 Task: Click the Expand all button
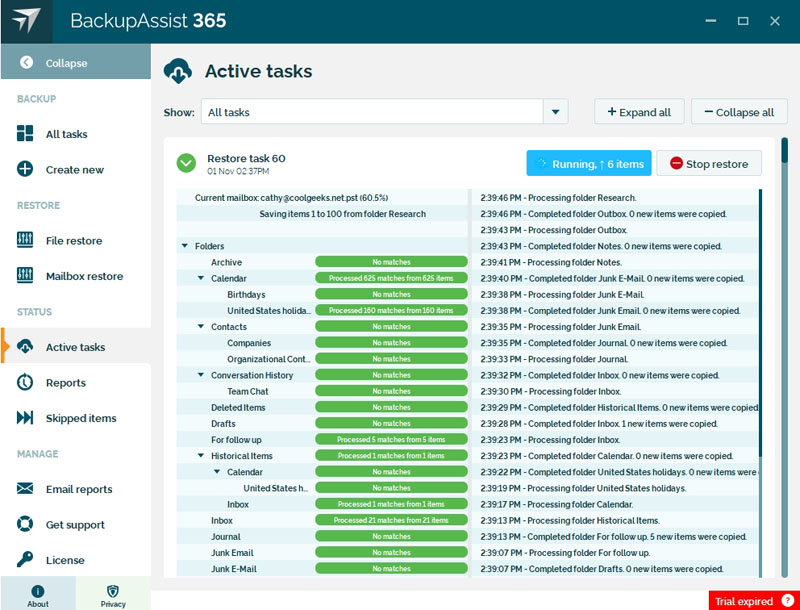tap(639, 112)
